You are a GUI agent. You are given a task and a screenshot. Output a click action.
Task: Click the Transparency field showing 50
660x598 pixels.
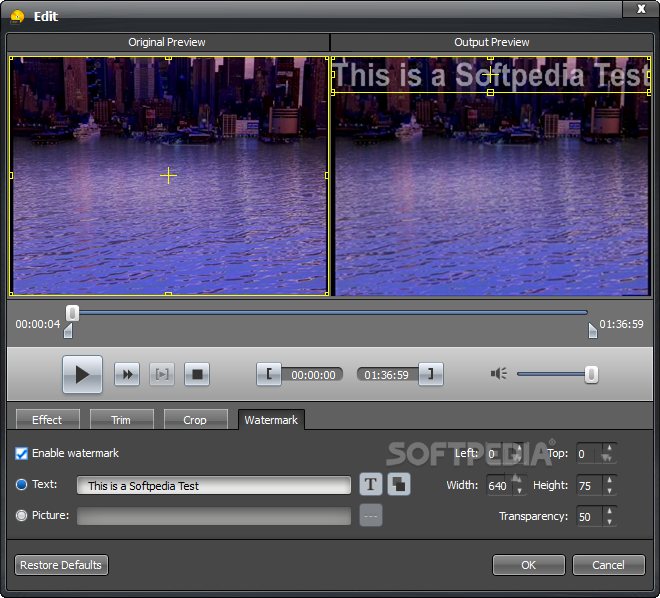pyautogui.click(x=589, y=517)
